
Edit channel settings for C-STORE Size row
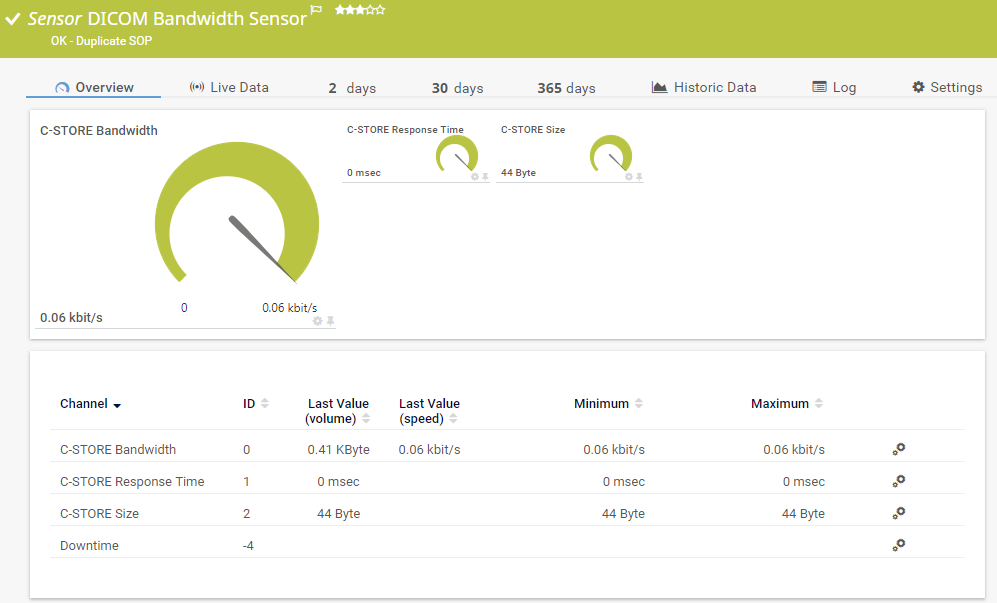pos(898,513)
